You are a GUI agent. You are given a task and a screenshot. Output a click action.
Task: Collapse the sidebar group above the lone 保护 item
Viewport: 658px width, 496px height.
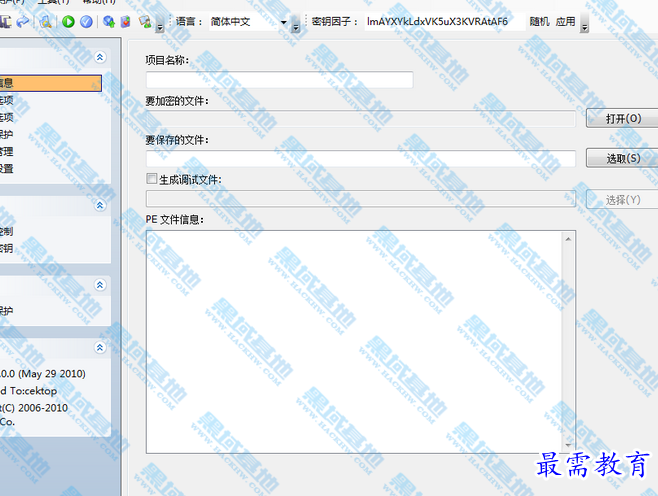(100, 285)
